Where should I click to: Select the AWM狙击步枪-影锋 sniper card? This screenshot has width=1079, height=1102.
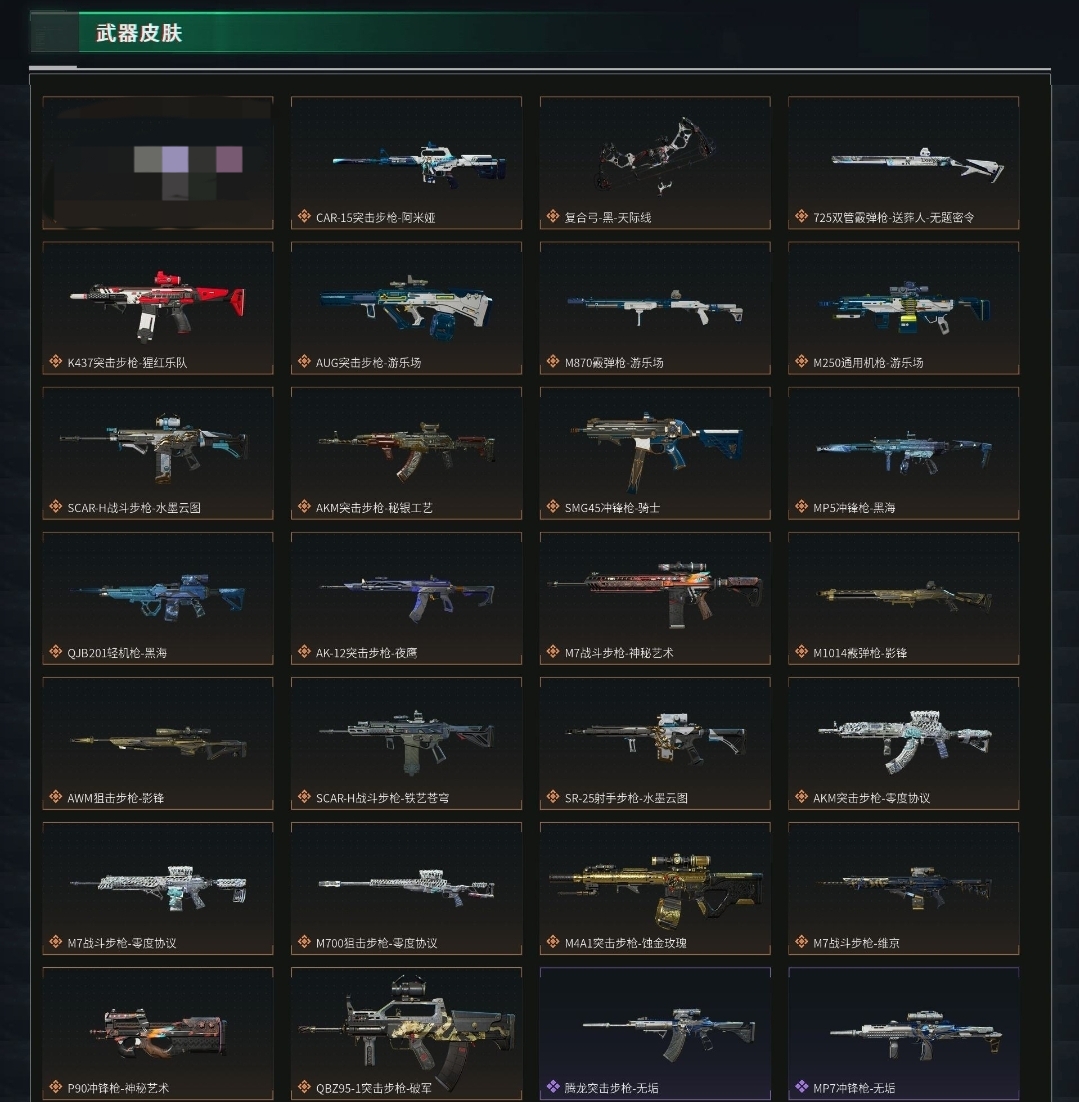point(158,744)
